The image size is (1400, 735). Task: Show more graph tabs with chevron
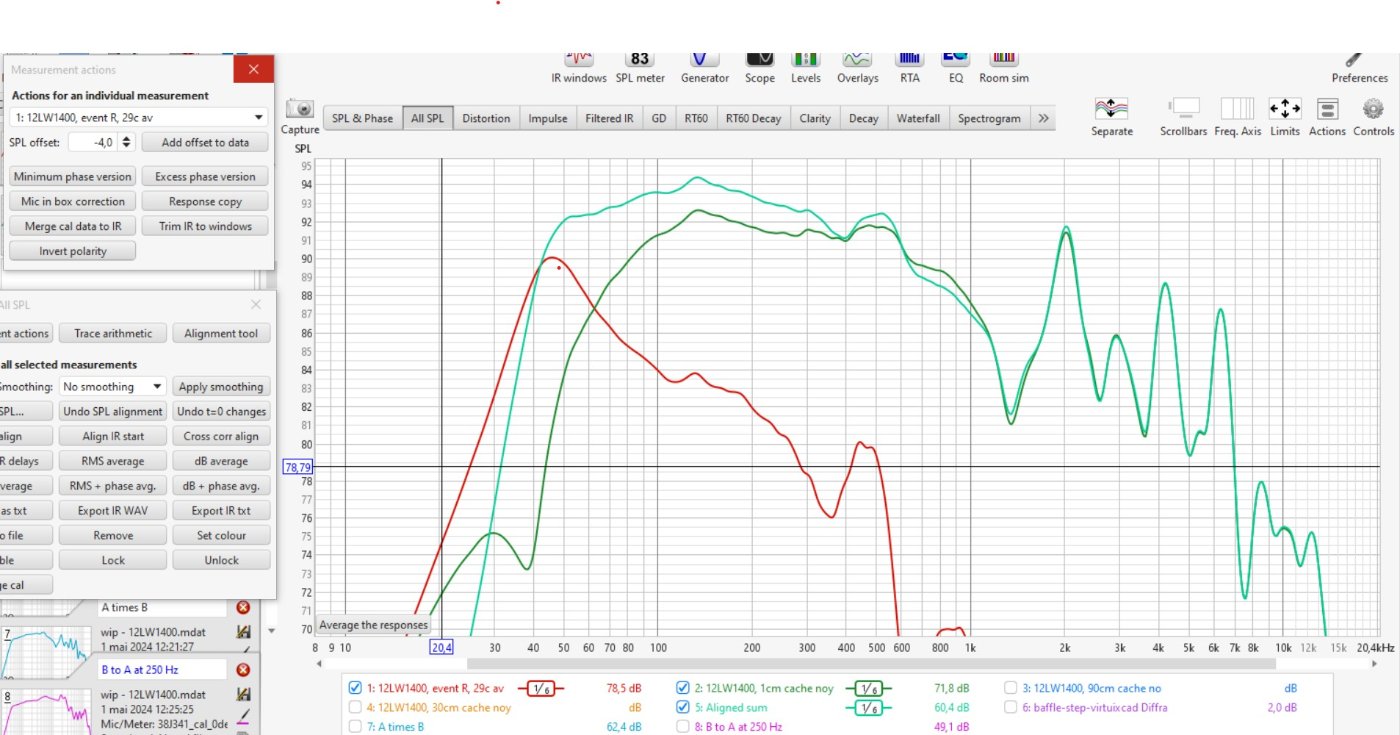point(1043,118)
